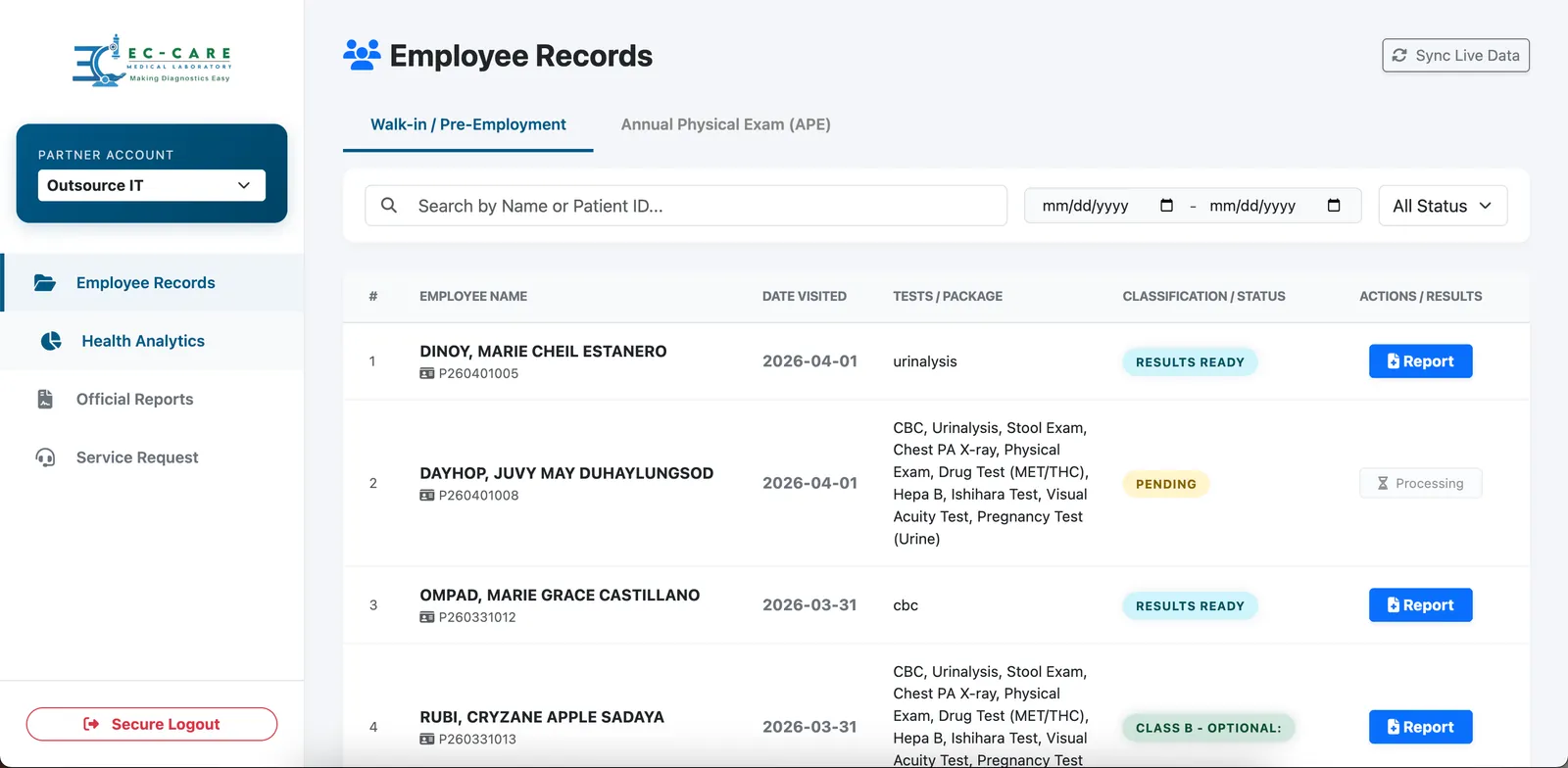The height and width of the screenshot is (768, 1568).
Task: Click the refresh icon in Sync Live Data
Action: [x=1399, y=56]
